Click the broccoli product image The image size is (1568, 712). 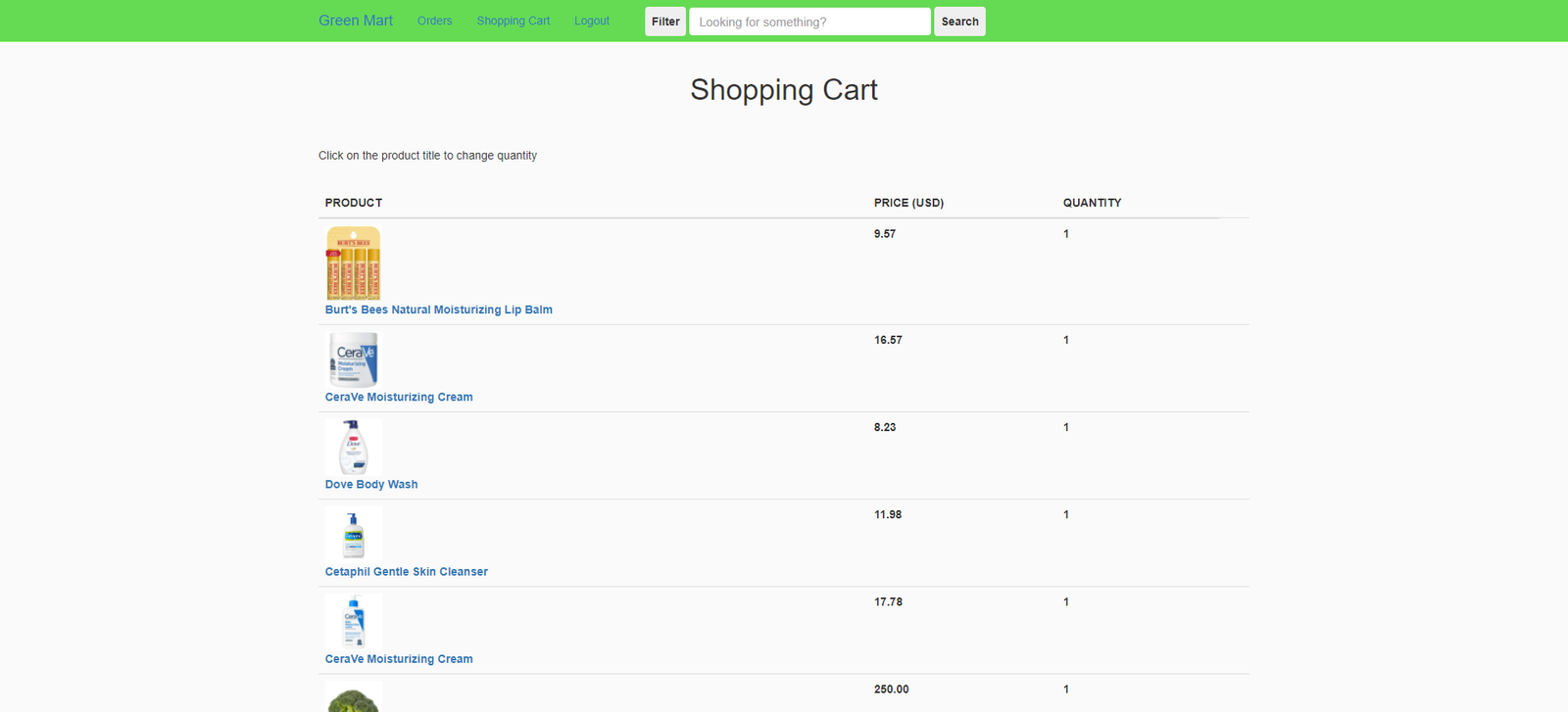pos(353,698)
